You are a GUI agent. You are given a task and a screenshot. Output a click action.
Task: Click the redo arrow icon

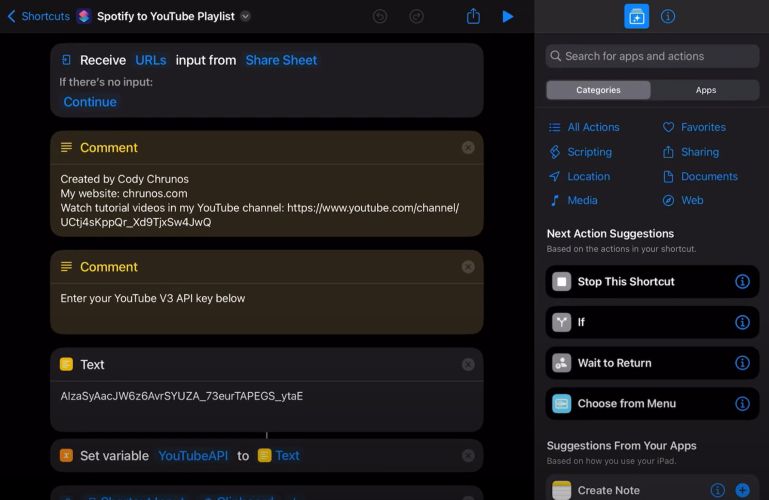point(416,16)
